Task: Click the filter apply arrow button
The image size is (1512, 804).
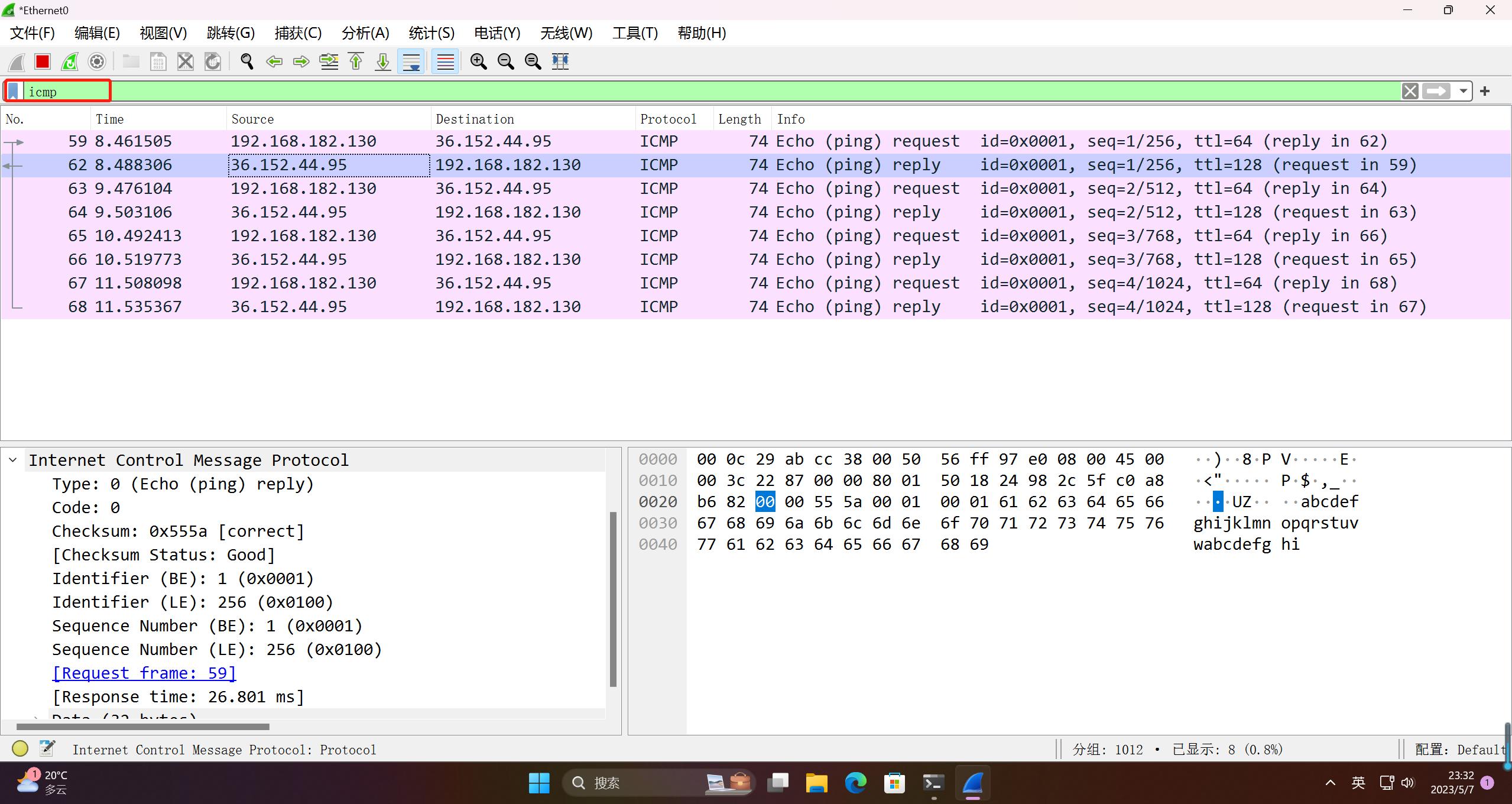Action: (x=1437, y=91)
